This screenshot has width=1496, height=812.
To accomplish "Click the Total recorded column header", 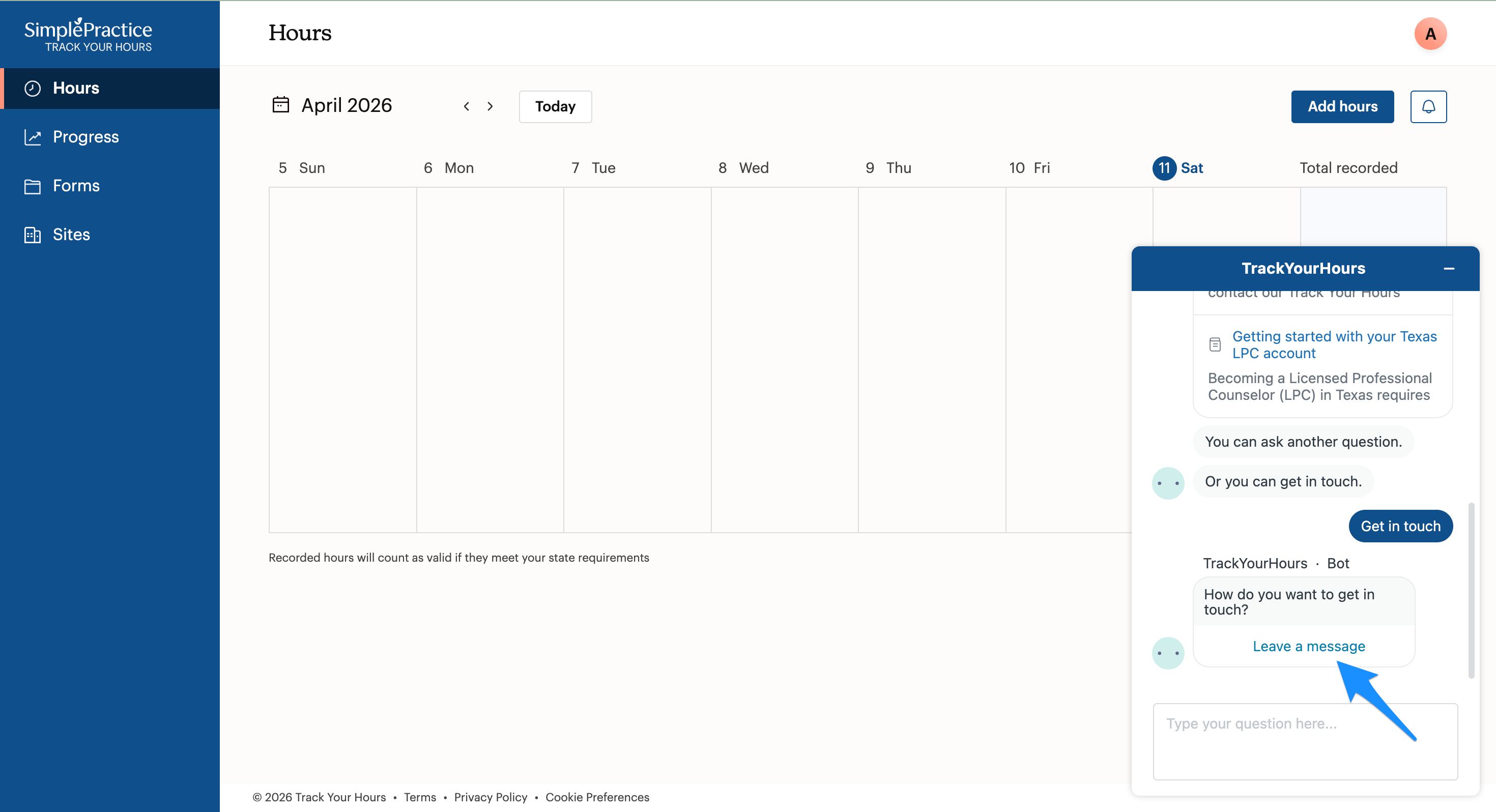I will pos(1348,168).
